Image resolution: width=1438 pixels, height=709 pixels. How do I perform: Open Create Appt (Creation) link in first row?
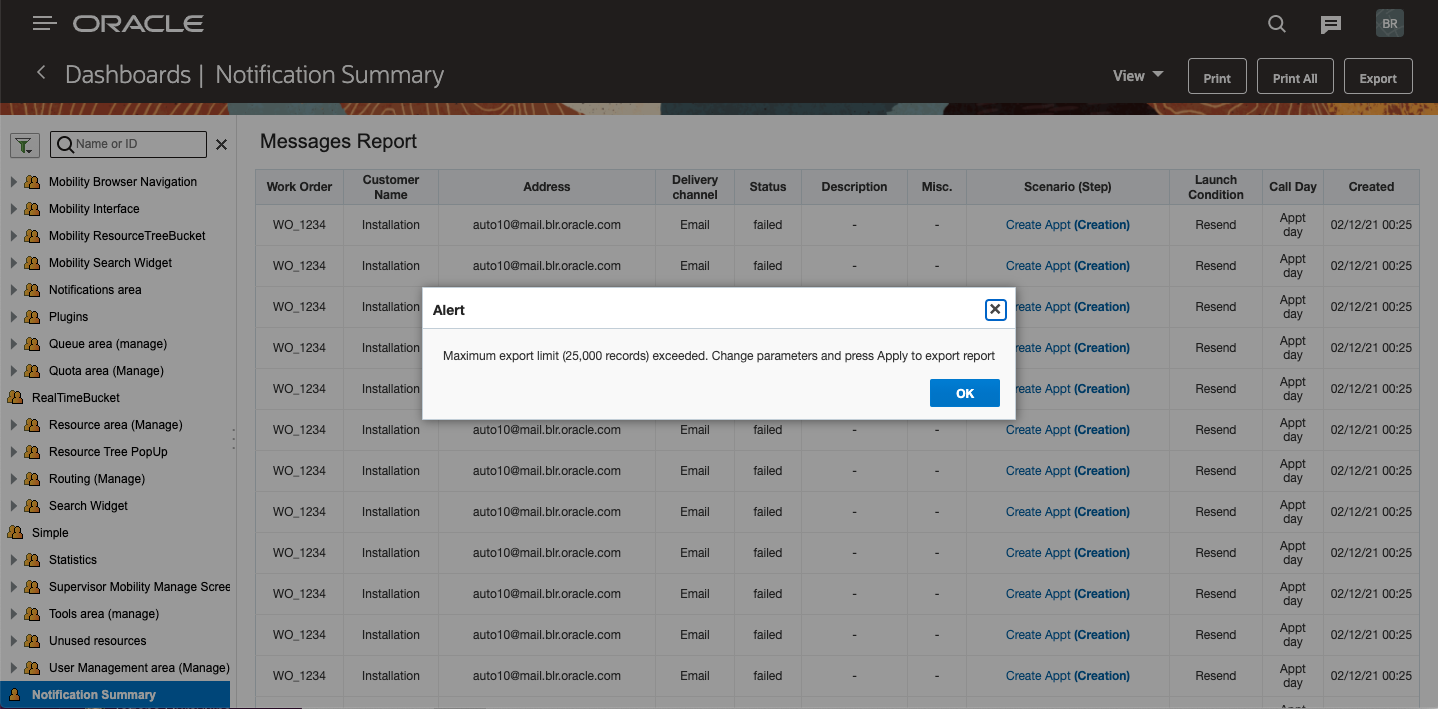coord(1067,225)
